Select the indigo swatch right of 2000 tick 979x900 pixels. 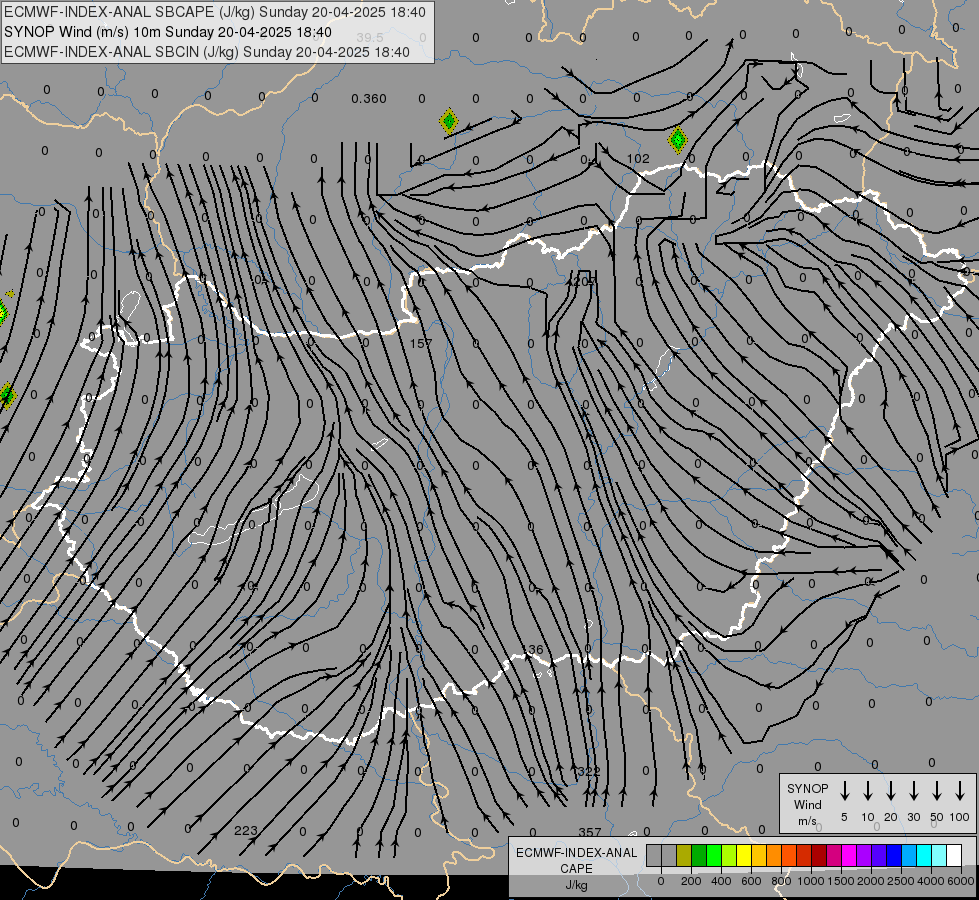tap(879, 855)
